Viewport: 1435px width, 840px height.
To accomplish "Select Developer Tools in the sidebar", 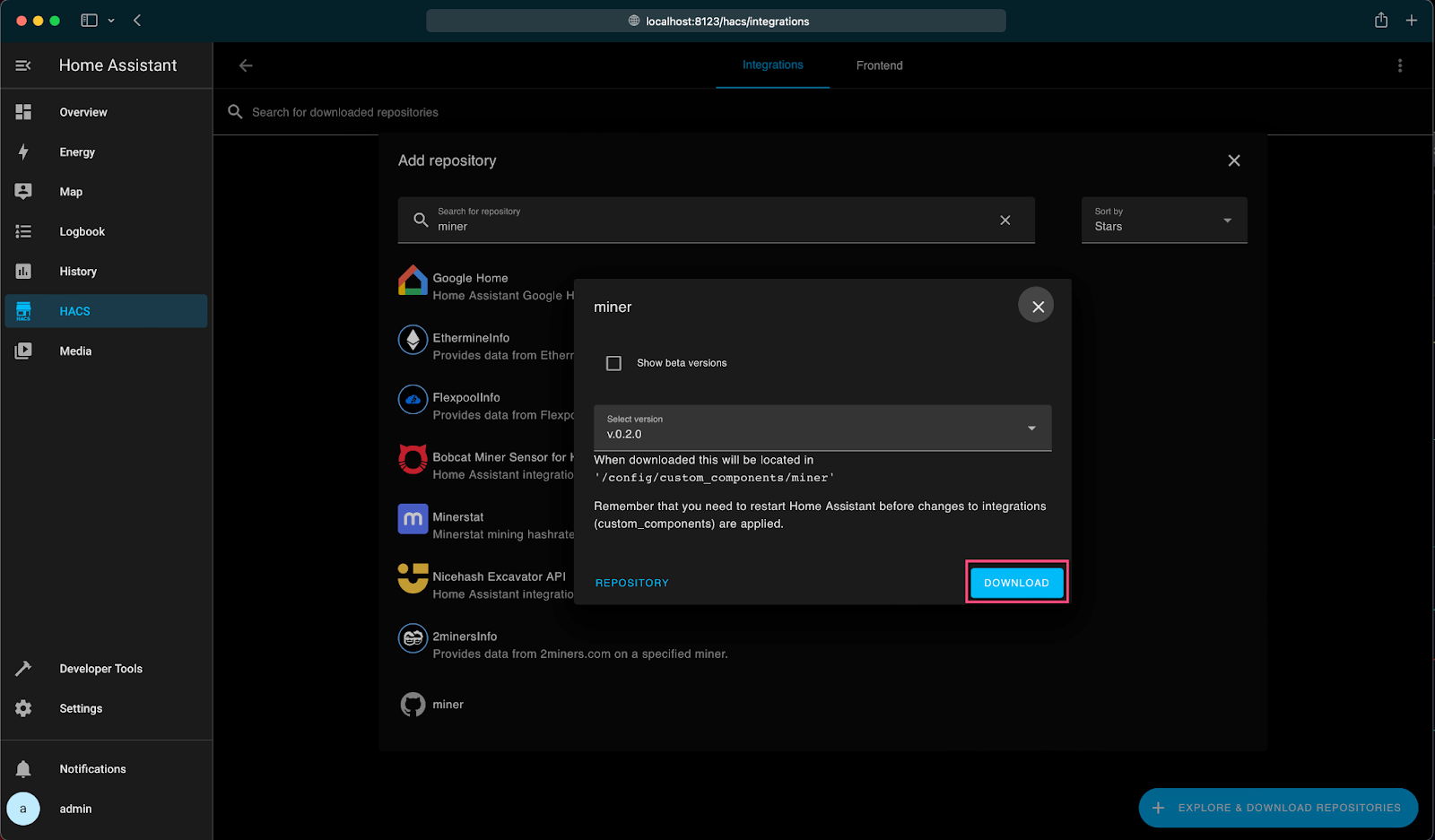I will click(x=106, y=669).
